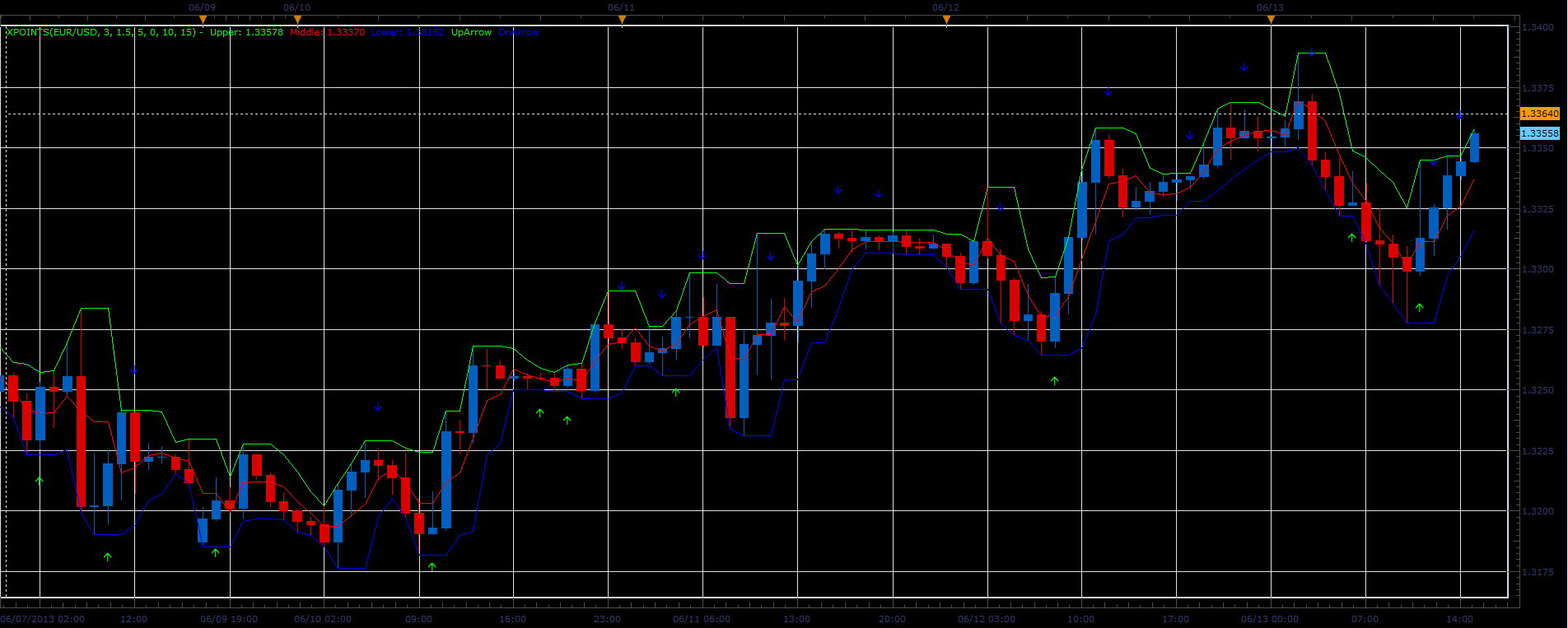1568x628 pixels.
Task: Click the 06/10 02:00 time axis label
Action: coord(323,619)
